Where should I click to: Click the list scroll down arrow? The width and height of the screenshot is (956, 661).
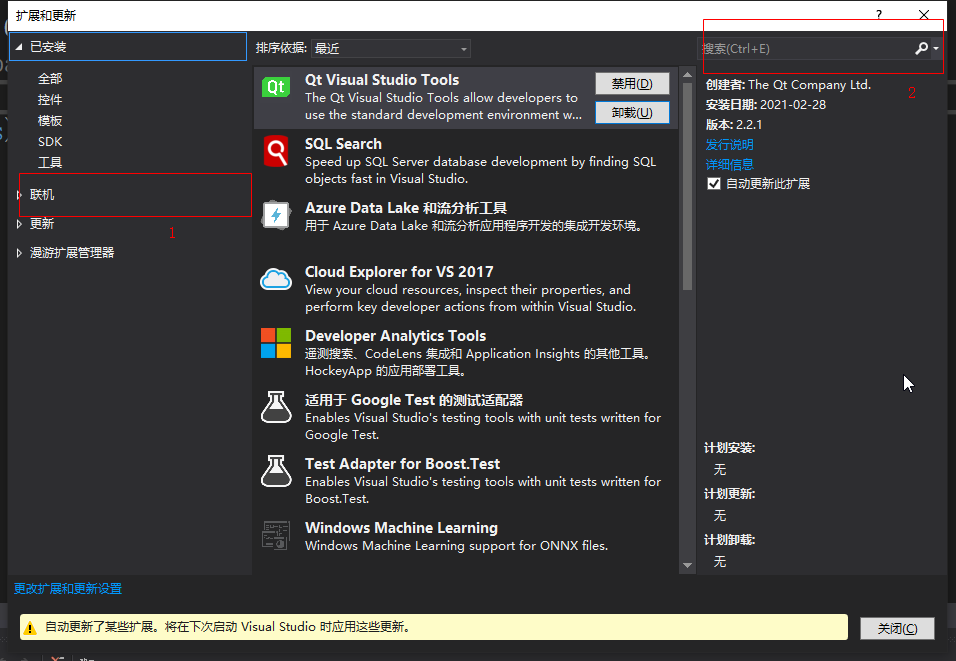688,565
